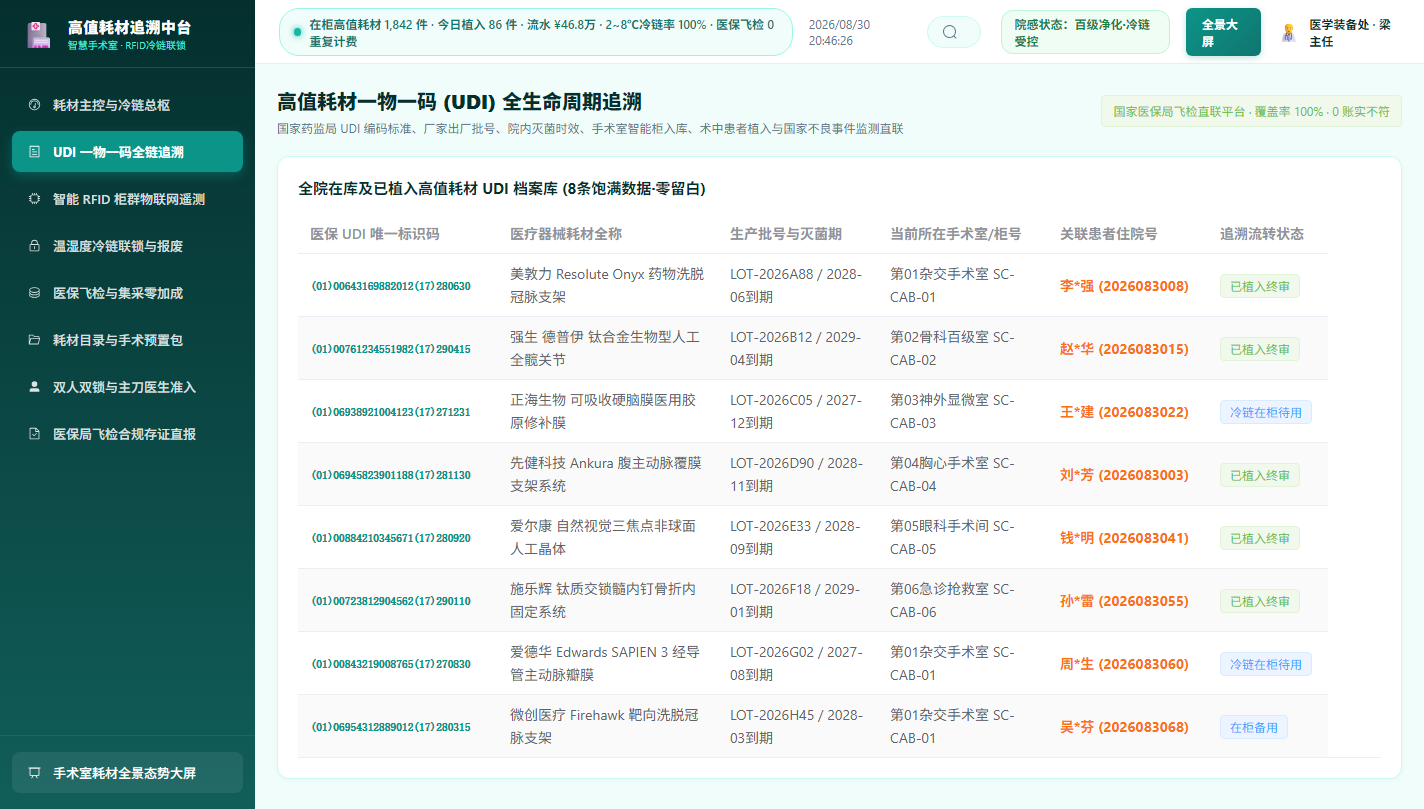
Task: Click patient 赵*华 (2026083015)
Action: pyautogui.click(x=1124, y=349)
